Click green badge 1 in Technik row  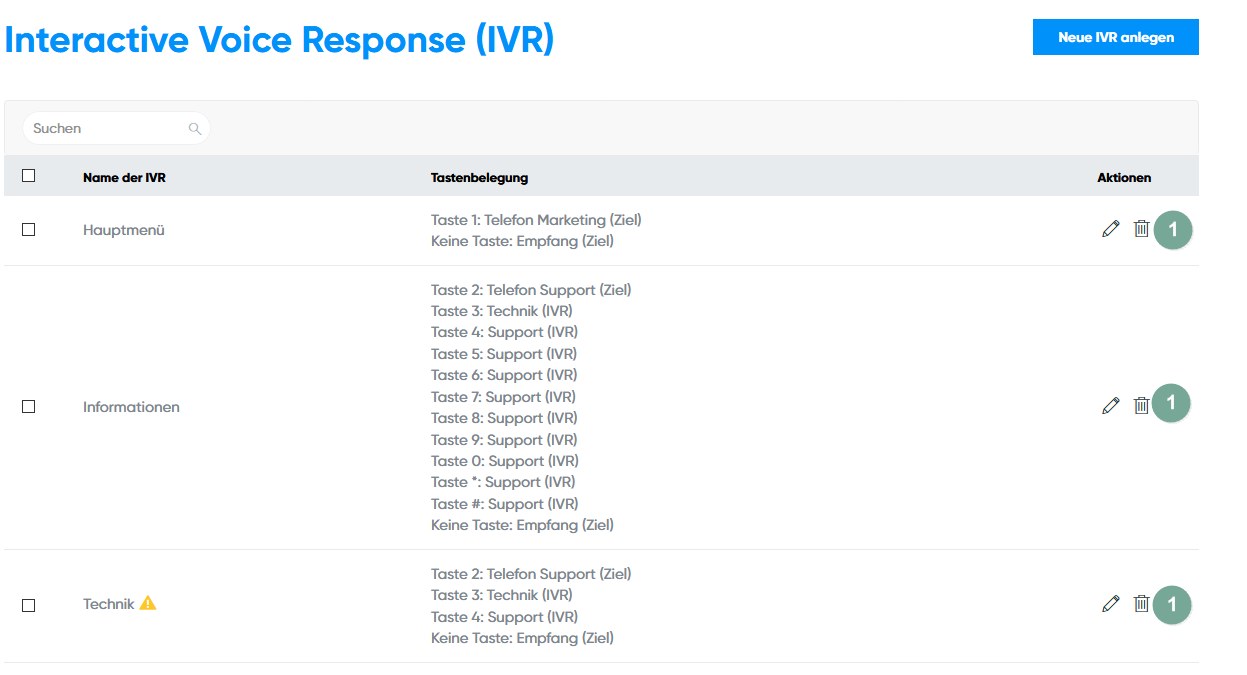click(x=1172, y=605)
